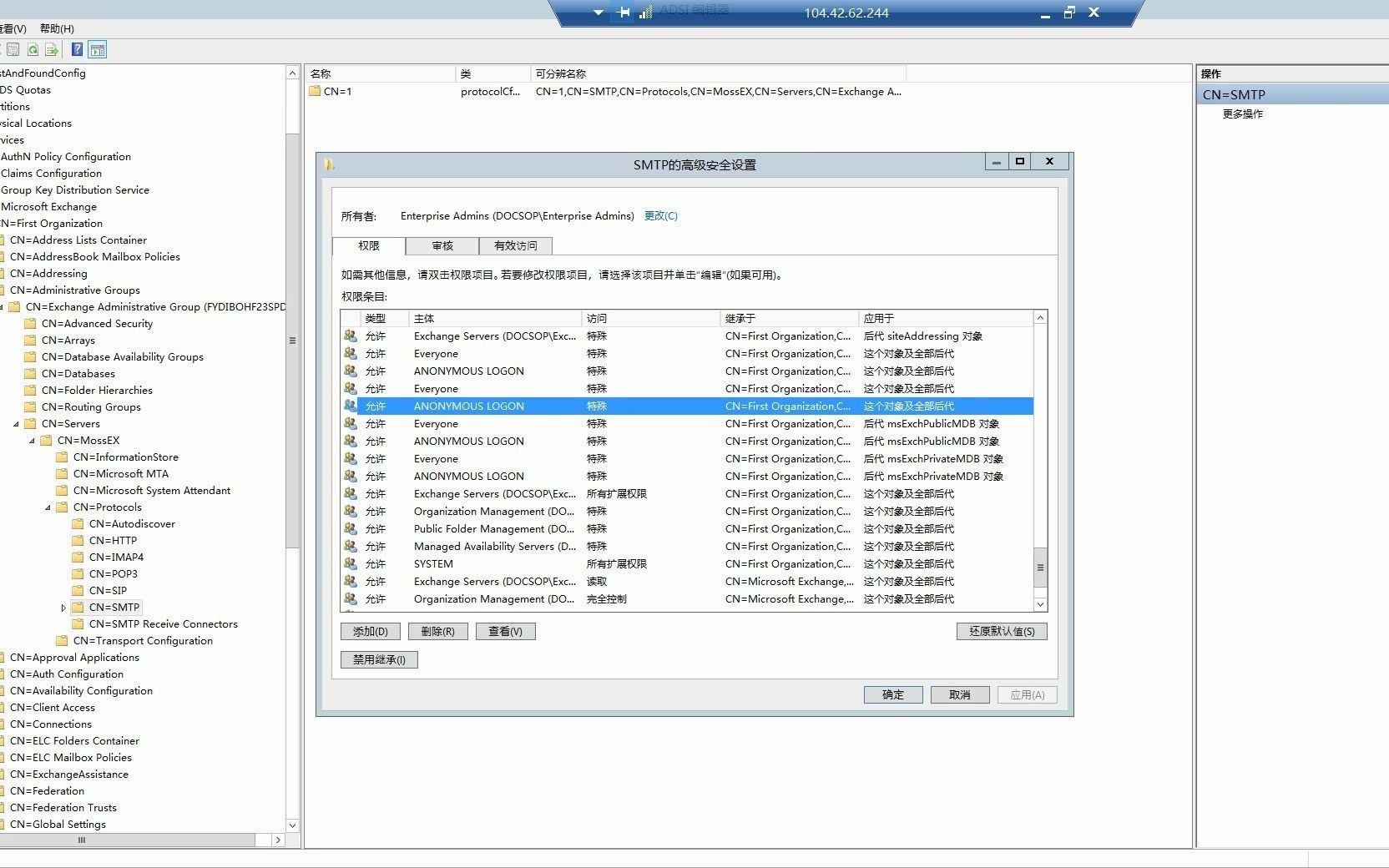The height and width of the screenshot is (868, 1389).
Task: Click 更多操作 in the actions pane
Action: (x=1242, y=114)
